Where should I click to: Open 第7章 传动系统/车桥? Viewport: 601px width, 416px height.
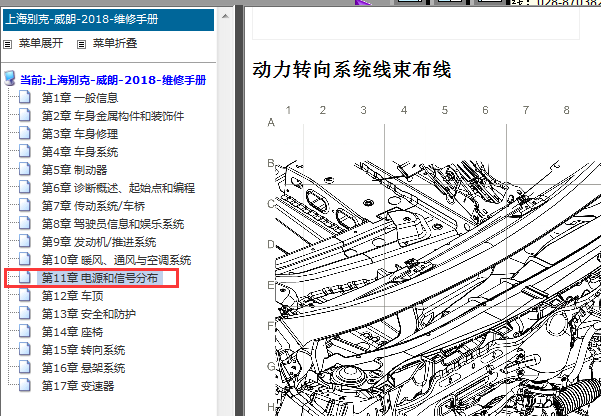(93, 206)
